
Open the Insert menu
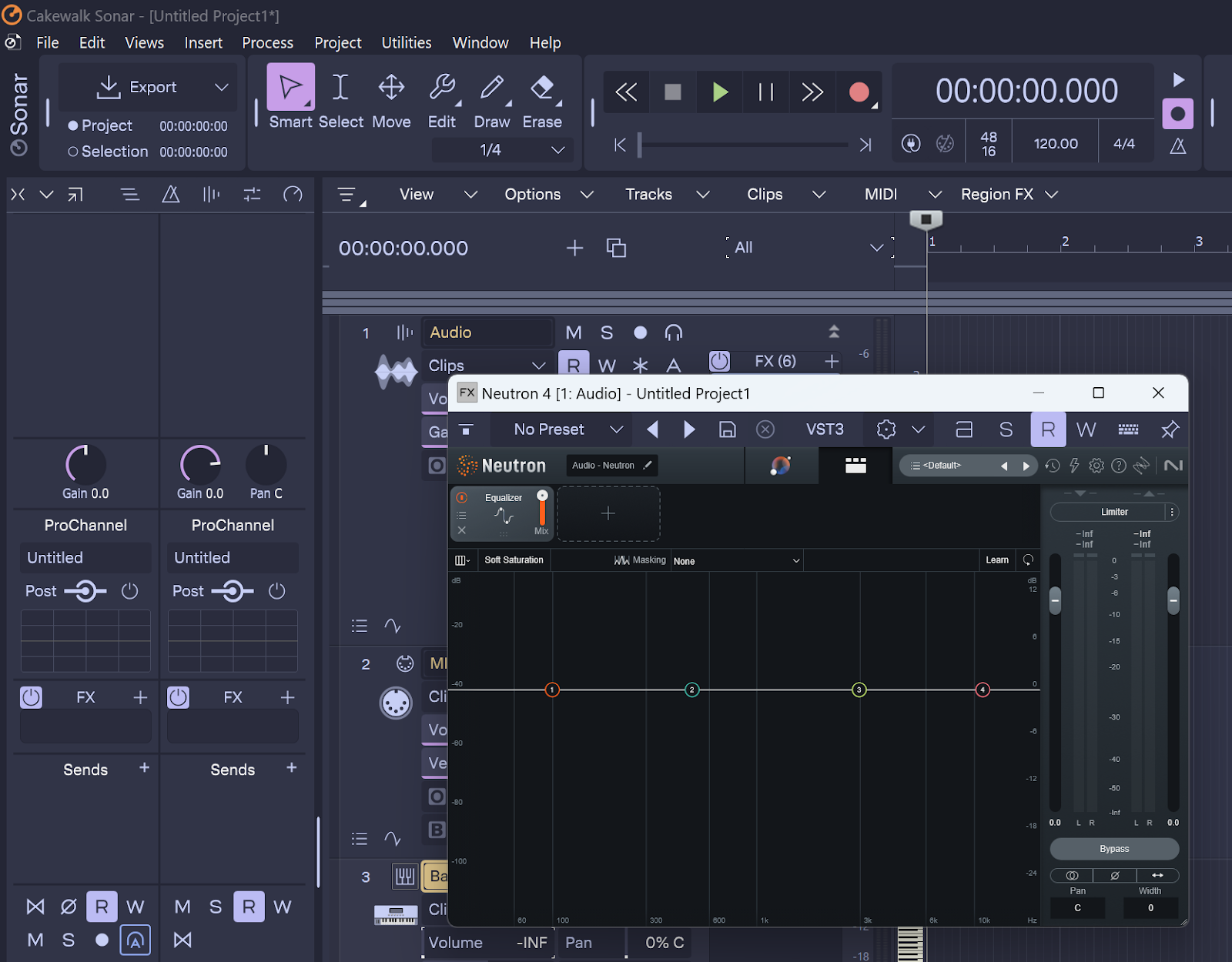[203, 43]
